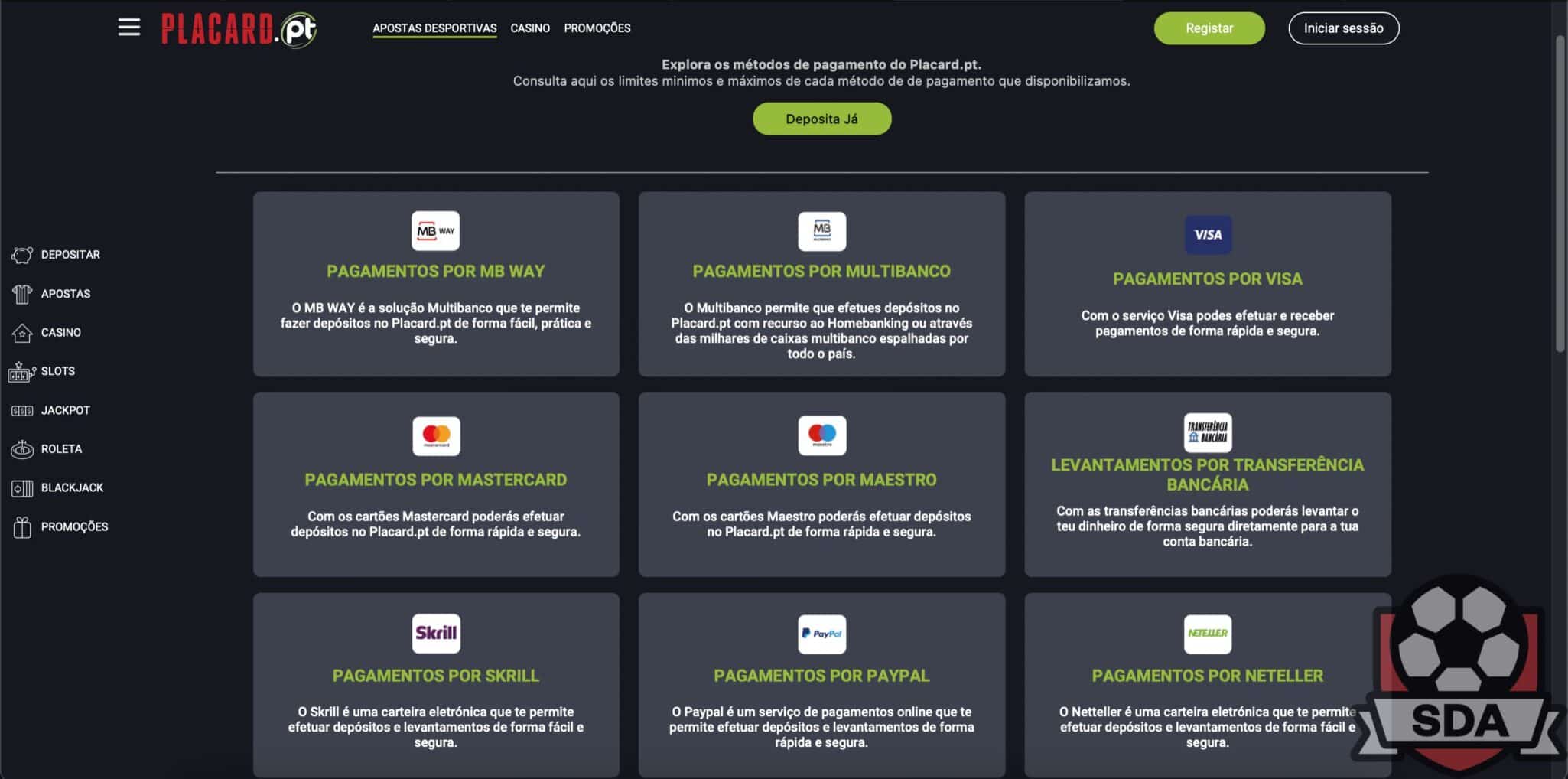Open Promoções in the top navigation
The width and height of the screenshot is (1568, 779).
[x=597, y=28]
